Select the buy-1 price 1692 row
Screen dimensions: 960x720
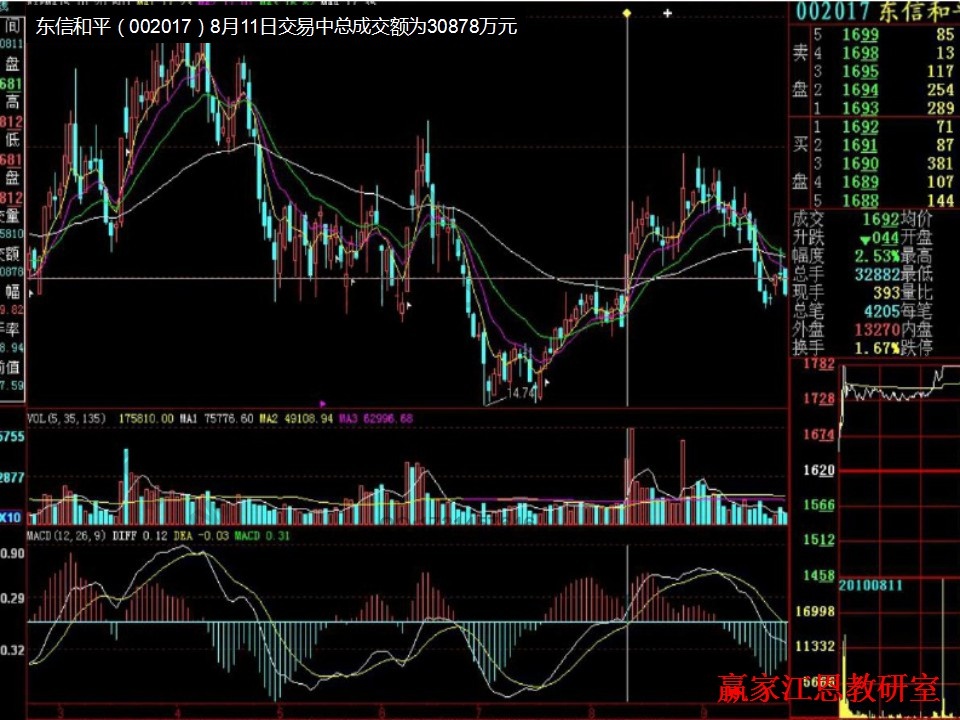[x=860, y=127]
